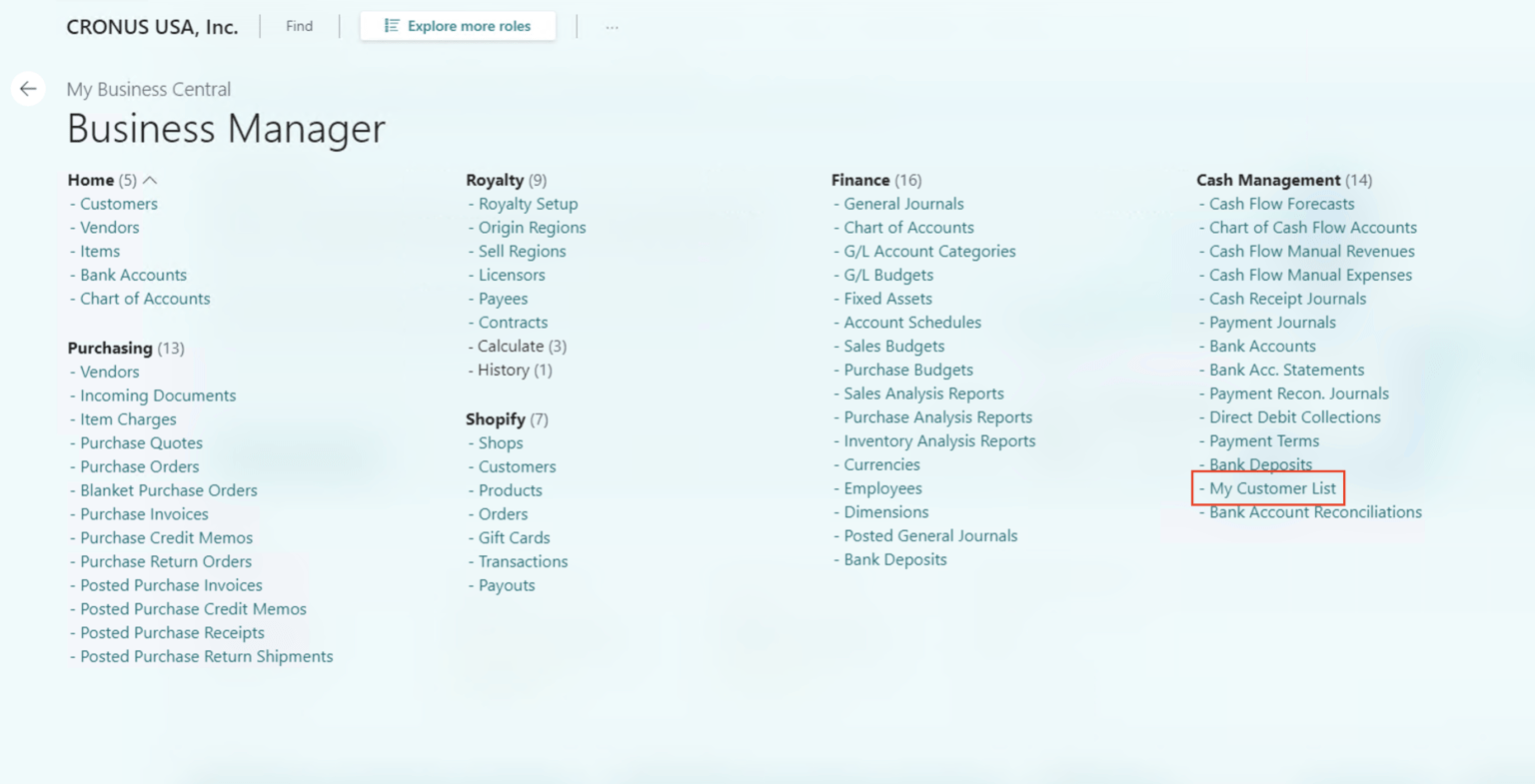Open Payment Recon. Journals

[x=1299, y=393]
